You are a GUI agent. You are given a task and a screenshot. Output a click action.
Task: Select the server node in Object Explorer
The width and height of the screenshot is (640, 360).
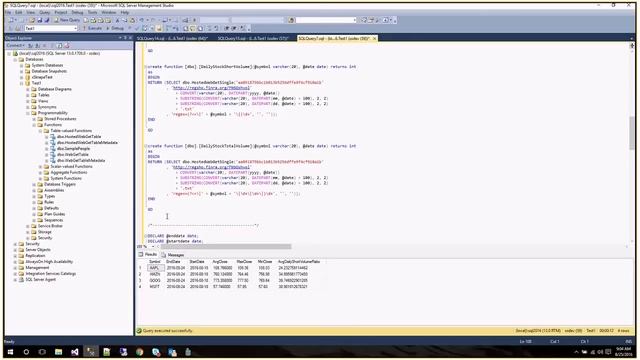tap(59, 53)
